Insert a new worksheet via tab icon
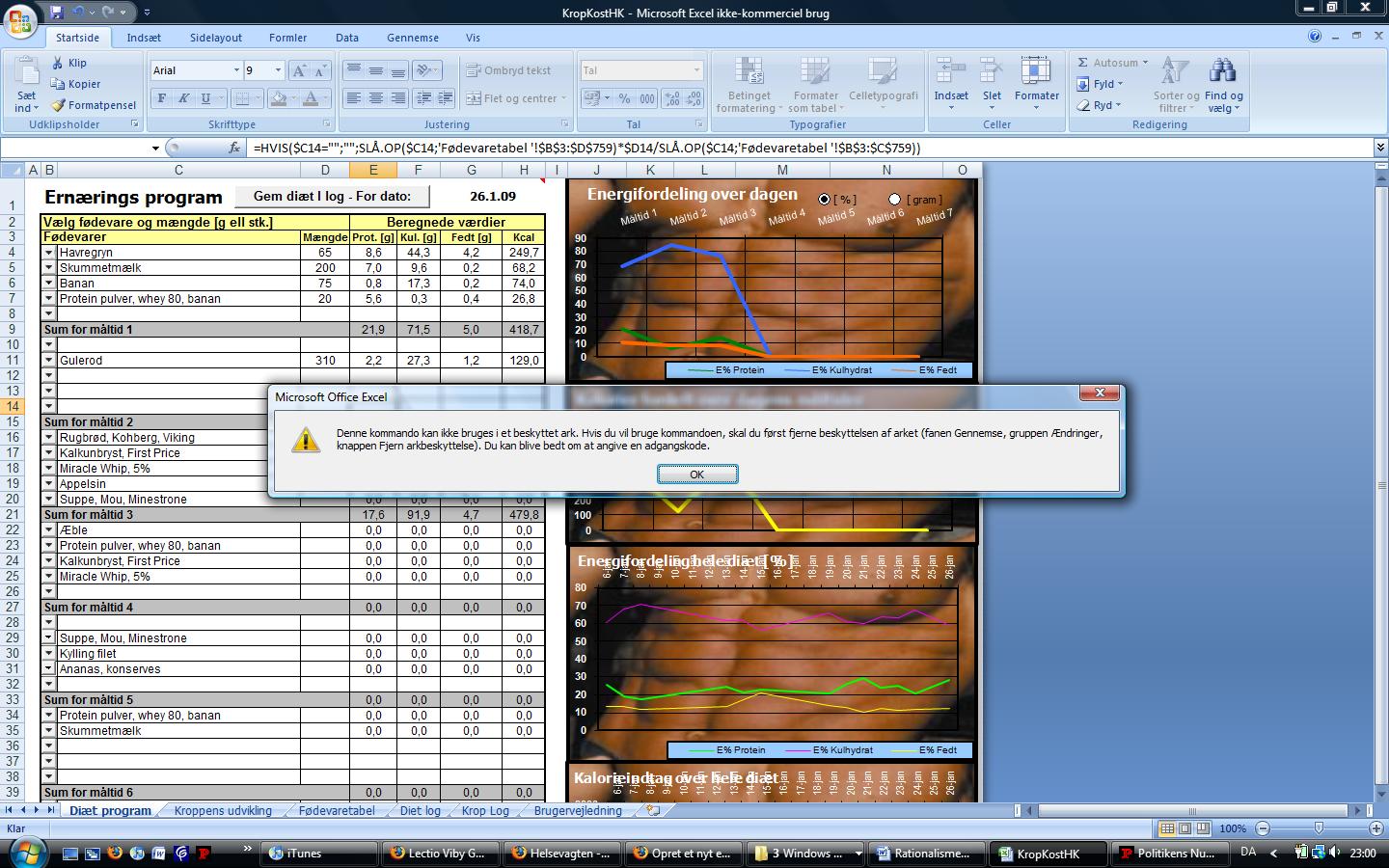 653,810
